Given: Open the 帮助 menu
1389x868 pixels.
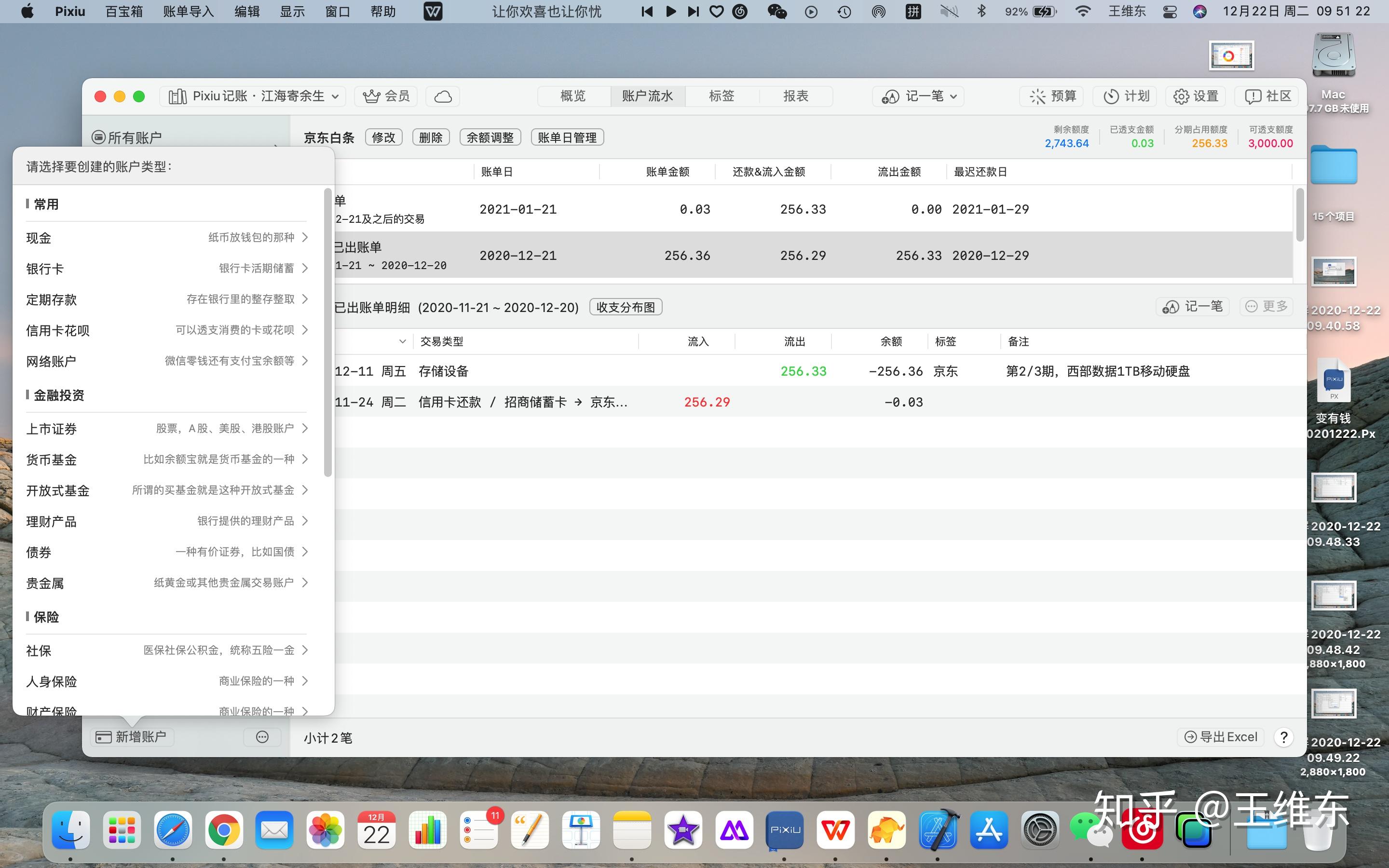Looking at the screenshot, I should [x=383, y=12].
